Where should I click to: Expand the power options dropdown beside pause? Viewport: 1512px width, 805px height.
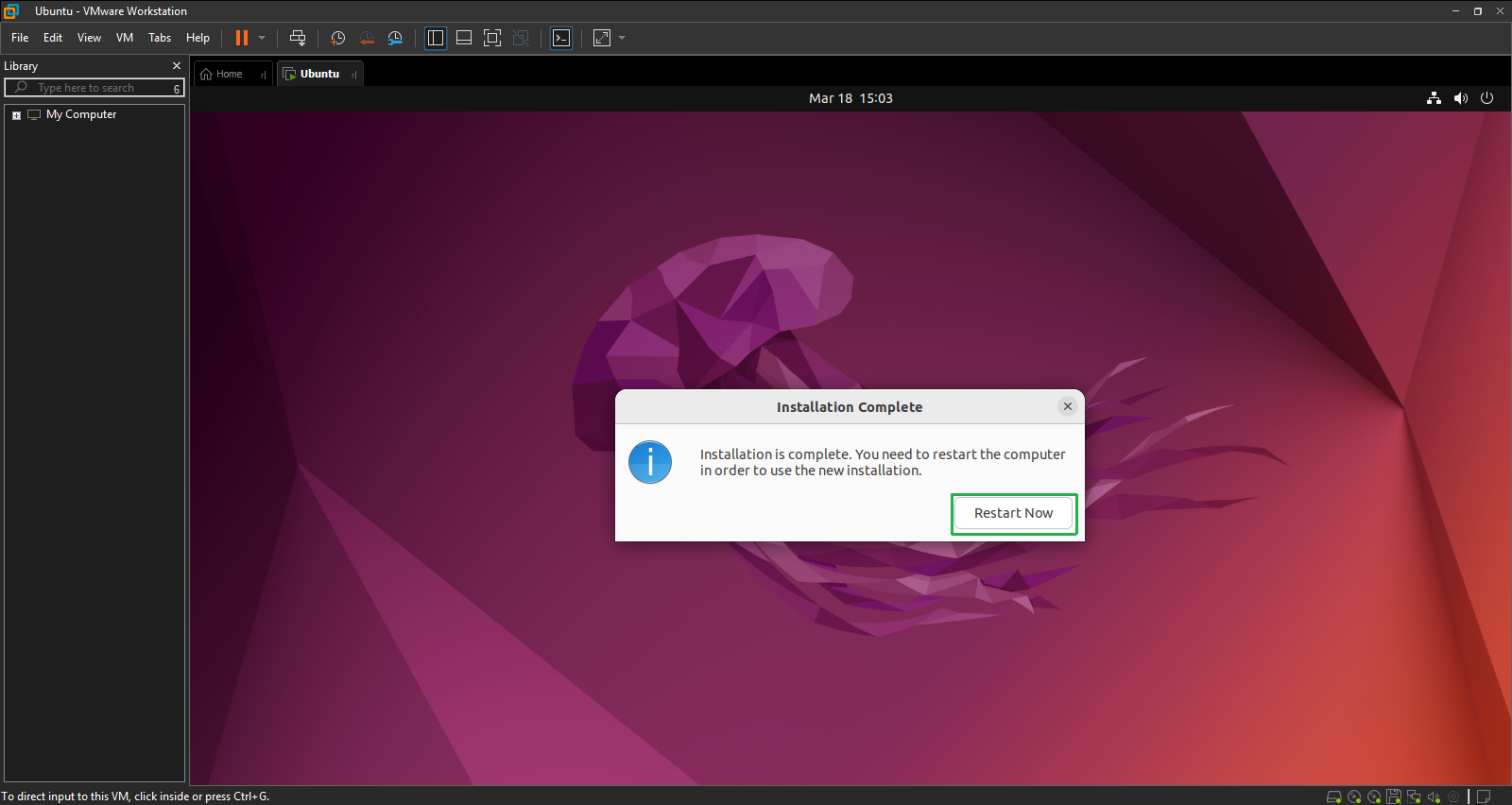(x=262, y=38)
